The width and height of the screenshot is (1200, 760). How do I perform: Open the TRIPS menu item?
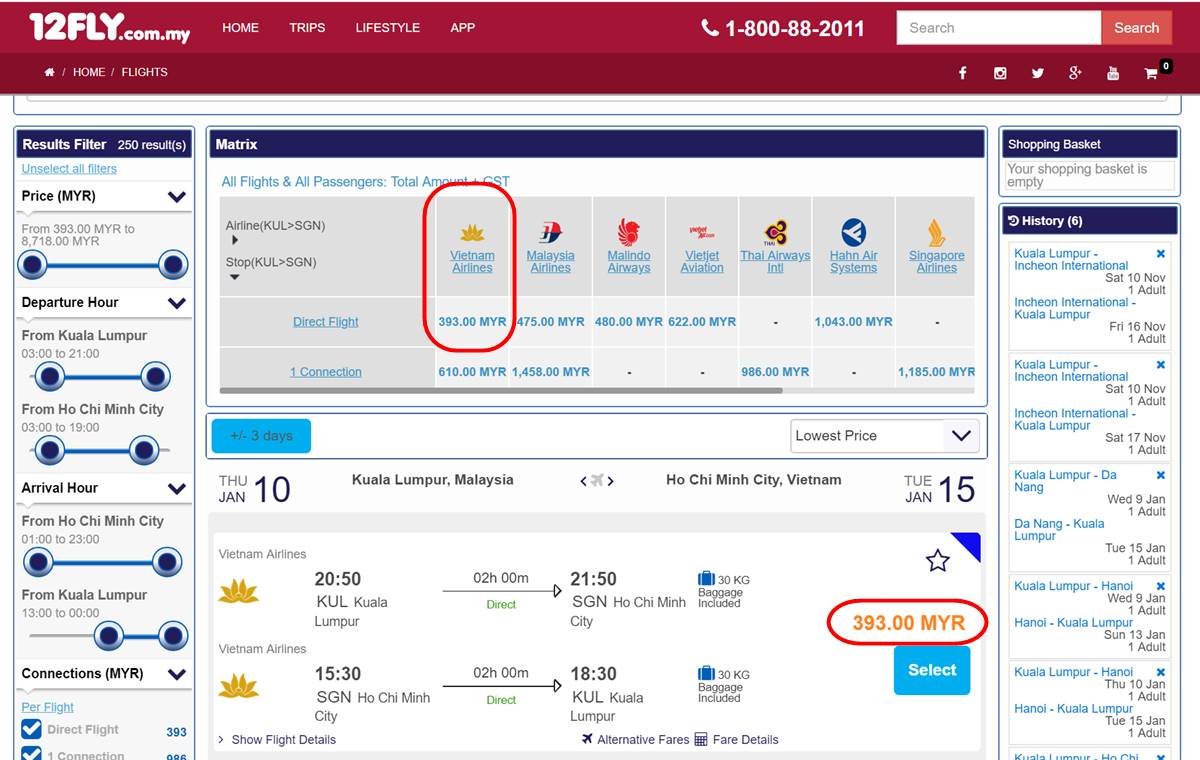(307, 28)
